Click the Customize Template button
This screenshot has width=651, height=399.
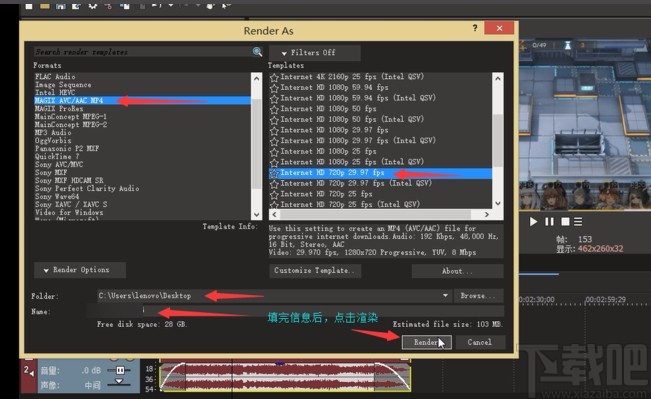point(315,271)
